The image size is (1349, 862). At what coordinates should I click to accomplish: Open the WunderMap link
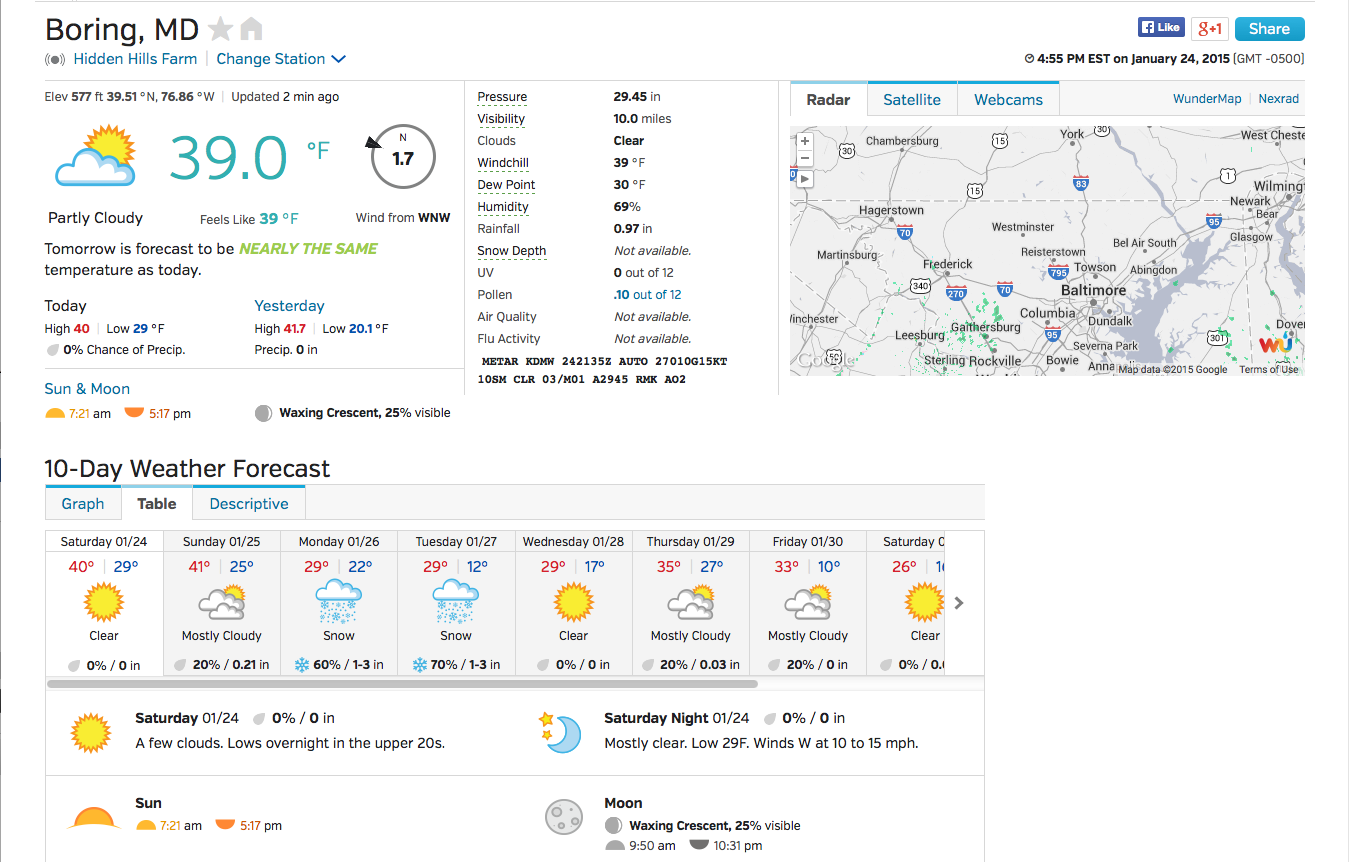coord(1207,99)
